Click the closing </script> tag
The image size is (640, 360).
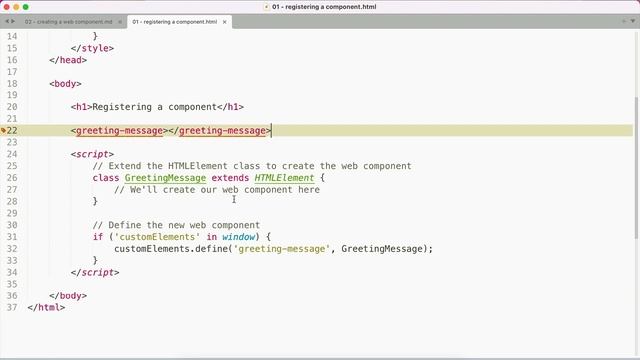tap(95, 273)
